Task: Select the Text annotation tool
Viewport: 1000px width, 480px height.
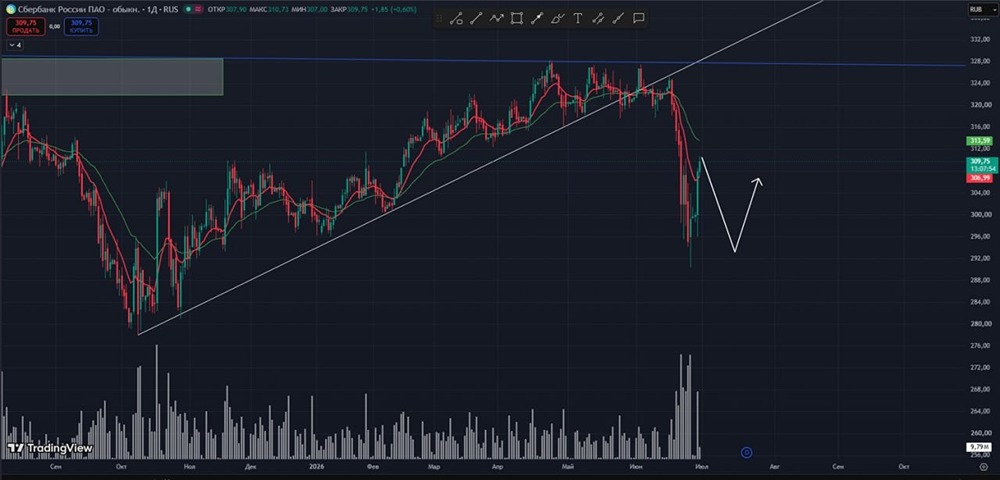Action: tap(577, 19)
